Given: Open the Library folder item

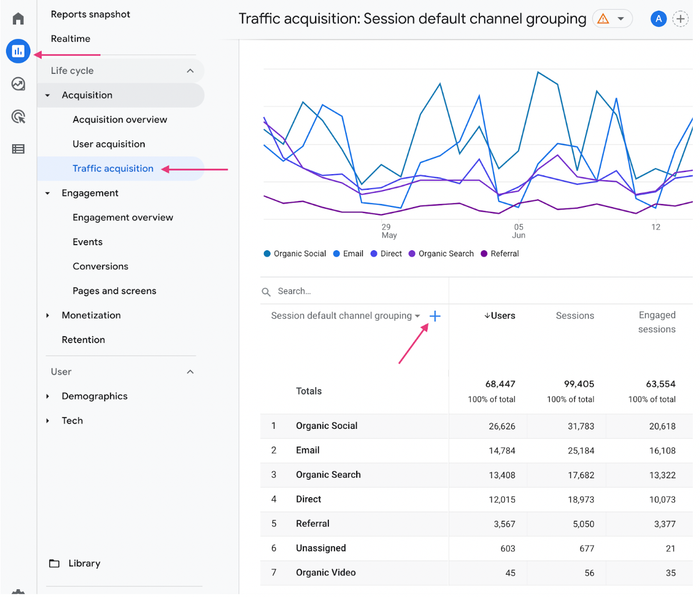Looking at the screenshot, I should click(84, 563).
